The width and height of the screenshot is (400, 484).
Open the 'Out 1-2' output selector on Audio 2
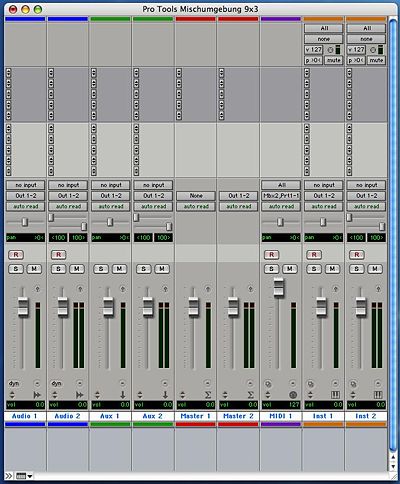click(68, 196)
